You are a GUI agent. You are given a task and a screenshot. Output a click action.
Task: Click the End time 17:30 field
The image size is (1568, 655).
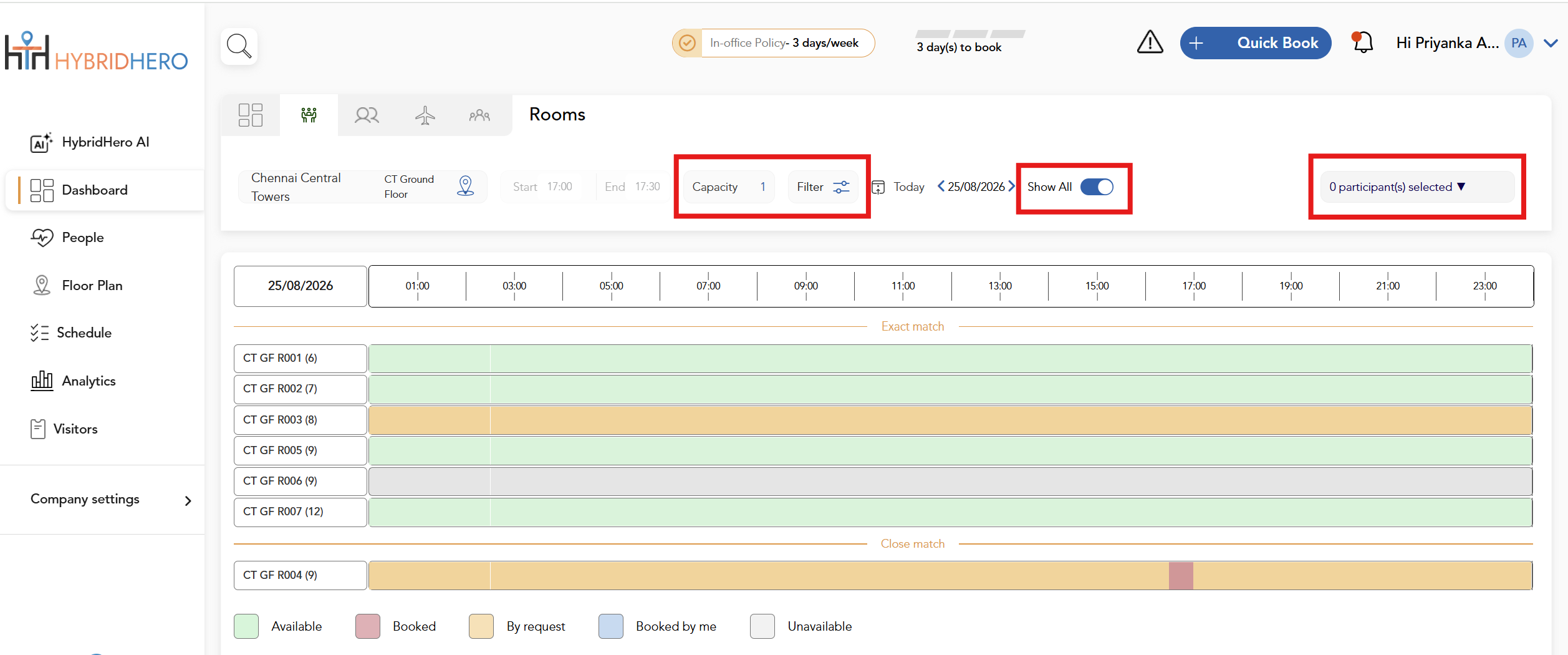(632, 187)
